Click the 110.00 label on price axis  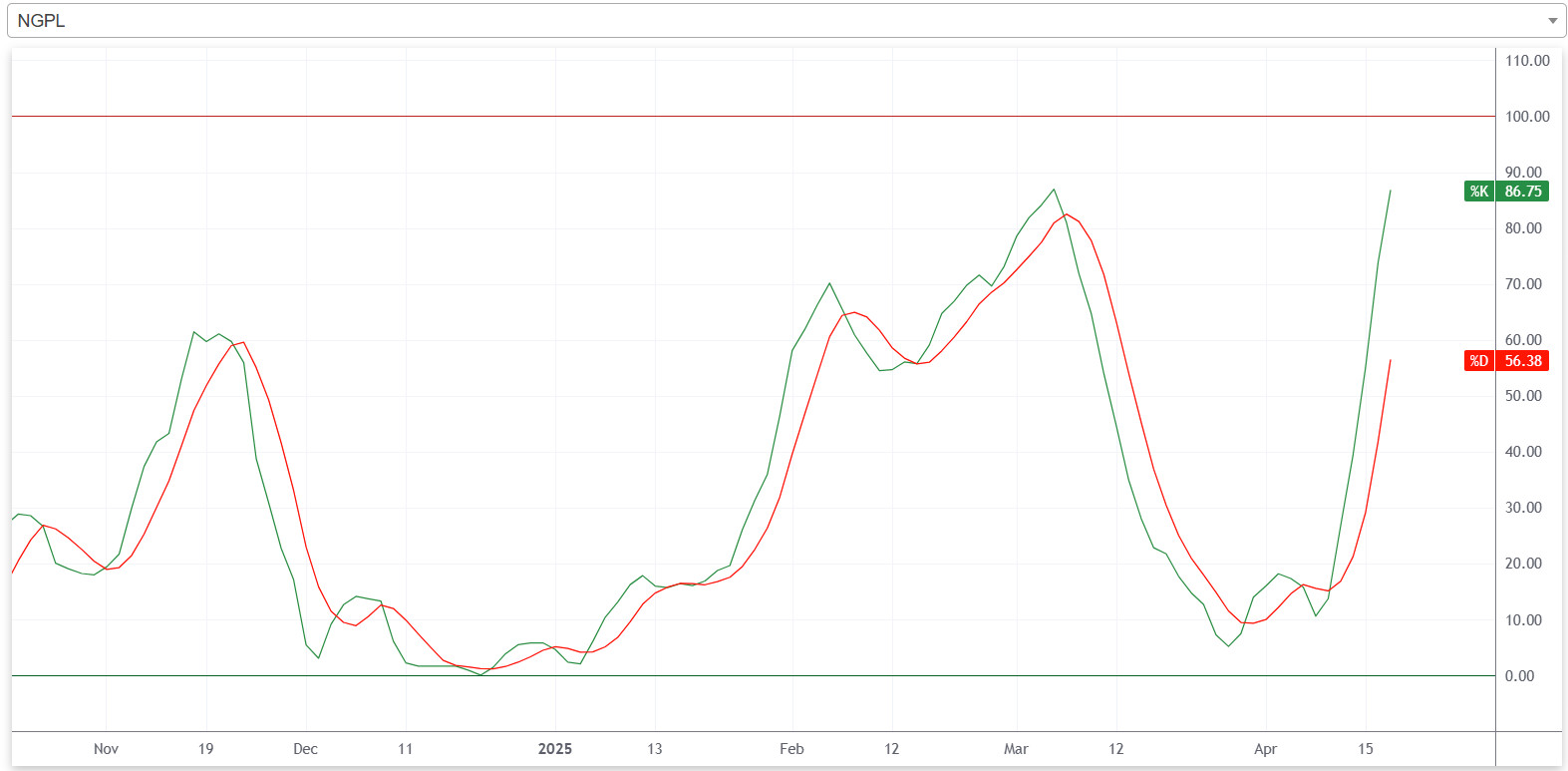[x=1527, y=61]
